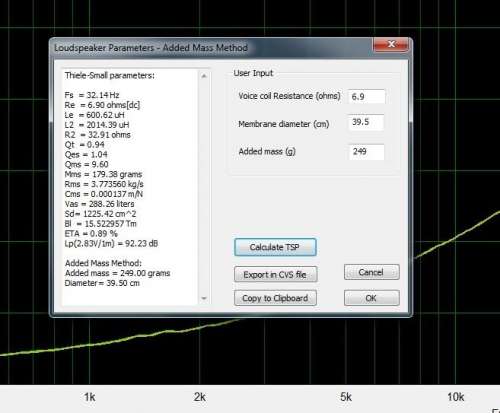Select the Sd = 1225.42 cm^2 line
The height and width of the screenshot is (413, 500).
point(101,214)
